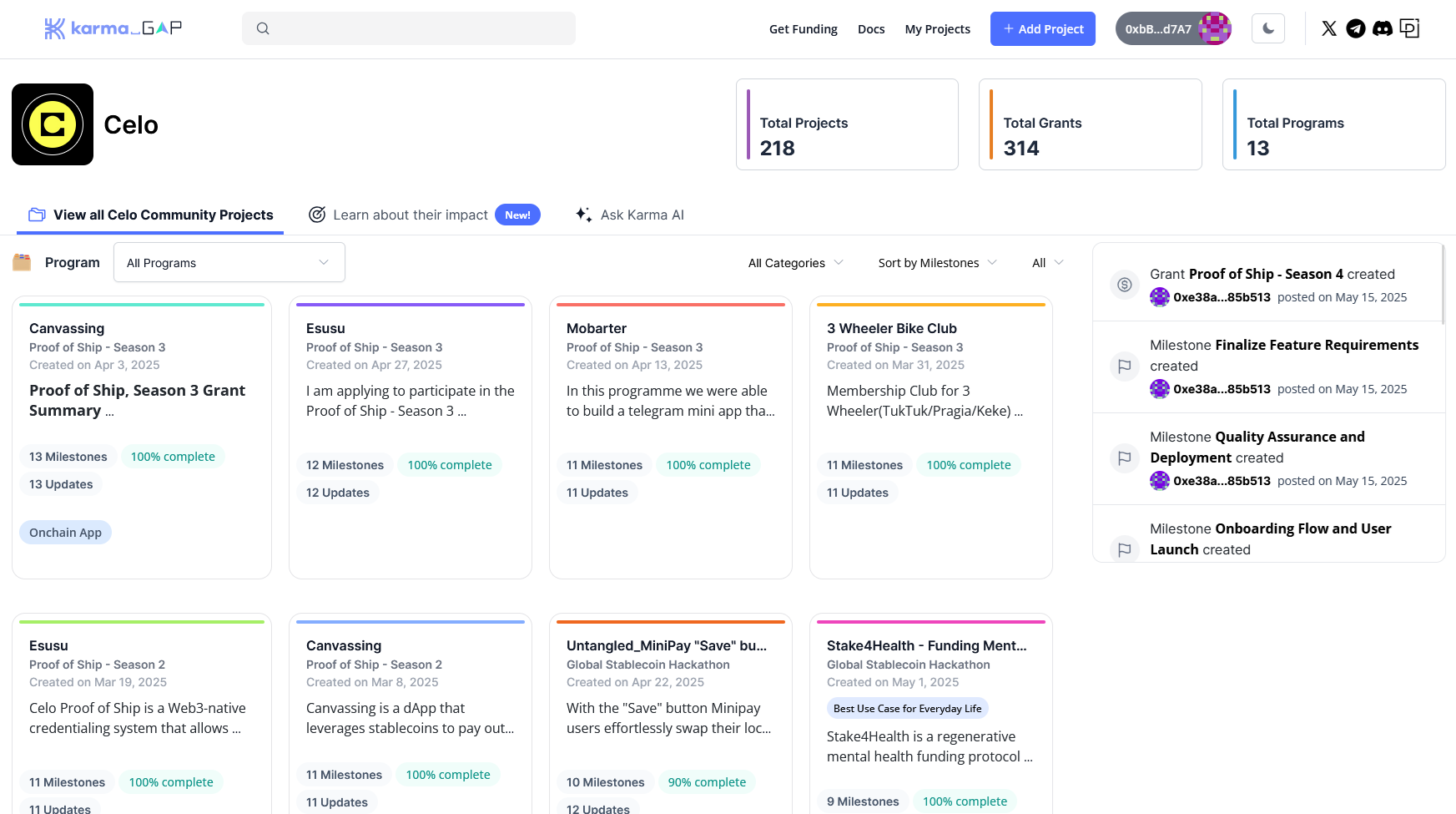
Task: Open the 0xbB...d7A7 wallet account menu
Action: [1173, 28]
